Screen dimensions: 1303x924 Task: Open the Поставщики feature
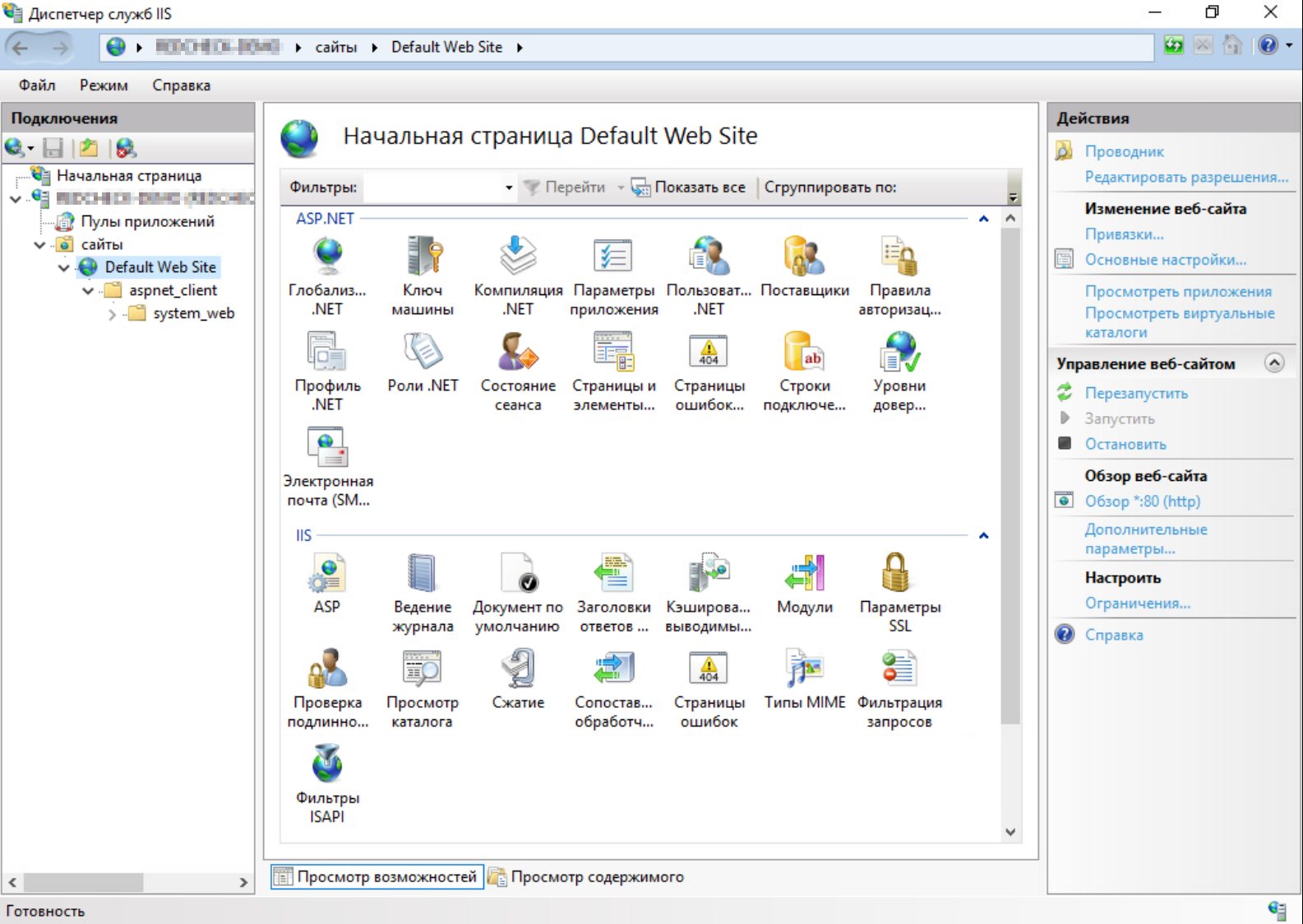click(x=805, y=266)
